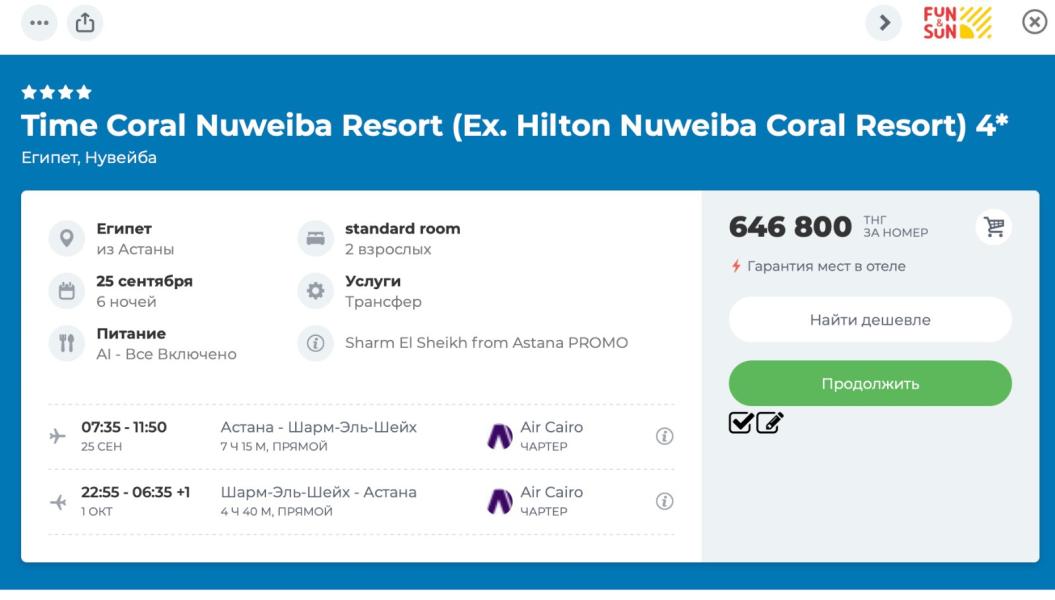Open info for the outbound Air Cairo flight
Image resolution: width=1055 pixels, height=600 pixels.
(x=664, y=436)
